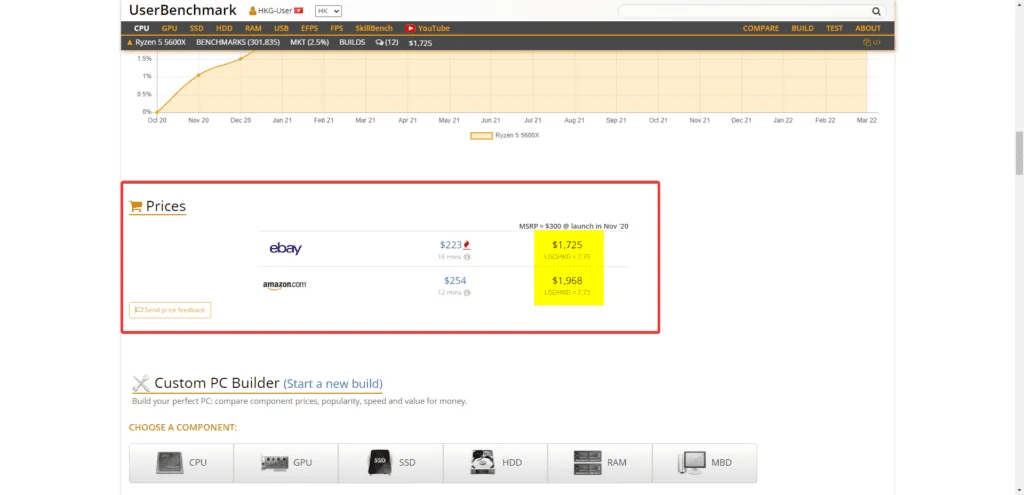Click the UserBenchmark site title

183,10
